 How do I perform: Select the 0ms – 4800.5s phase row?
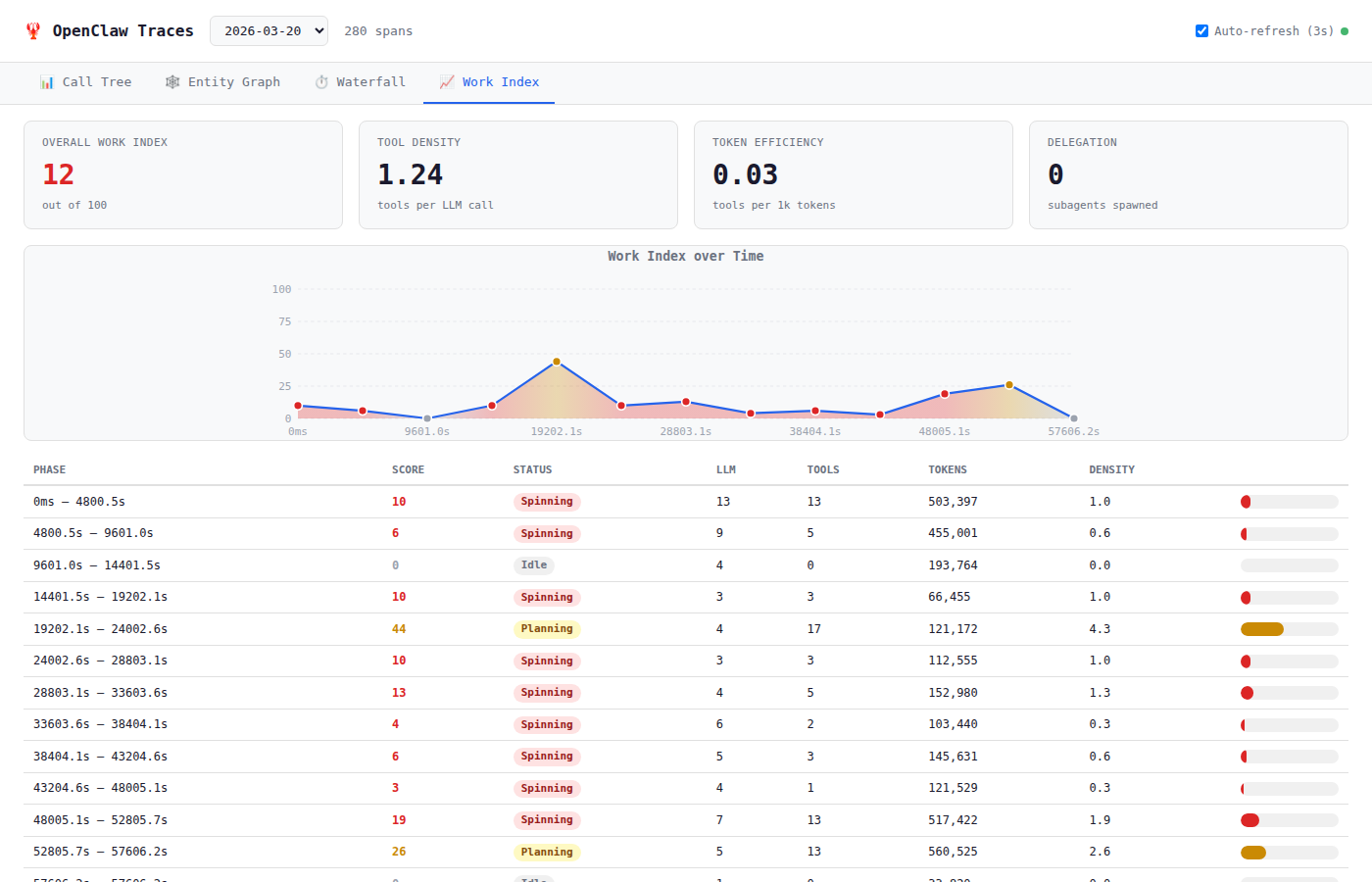pos(79,502)
